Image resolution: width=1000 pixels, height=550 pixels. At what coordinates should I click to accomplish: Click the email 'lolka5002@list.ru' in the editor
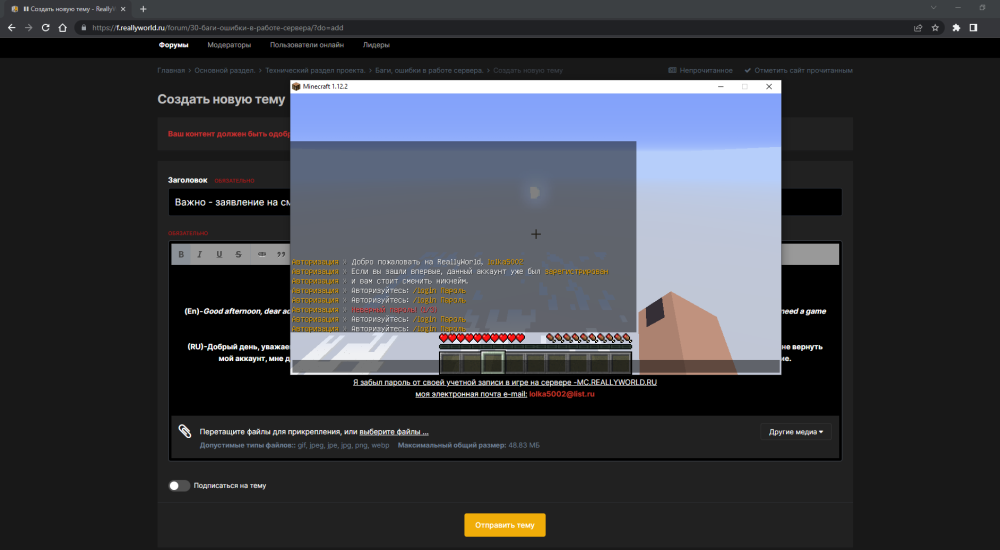(x=562, y=394)
